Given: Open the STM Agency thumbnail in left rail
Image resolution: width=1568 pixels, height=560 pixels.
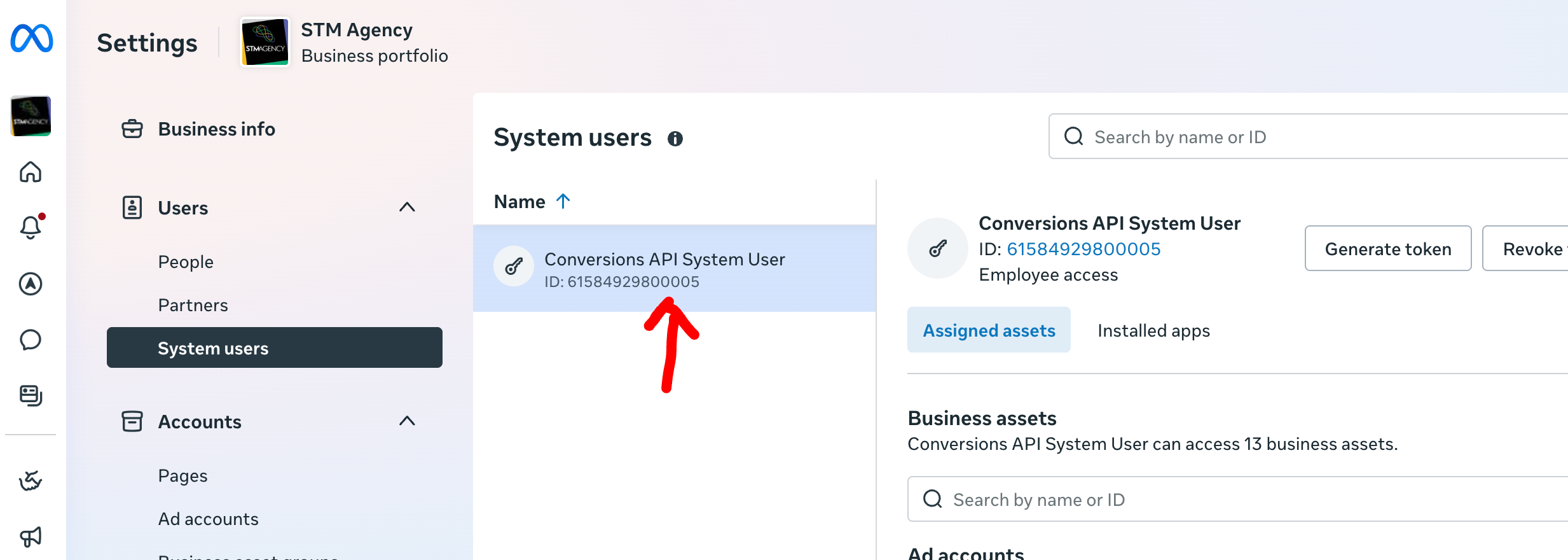Looking at the screenshot, I should click(x=31, y=116).
